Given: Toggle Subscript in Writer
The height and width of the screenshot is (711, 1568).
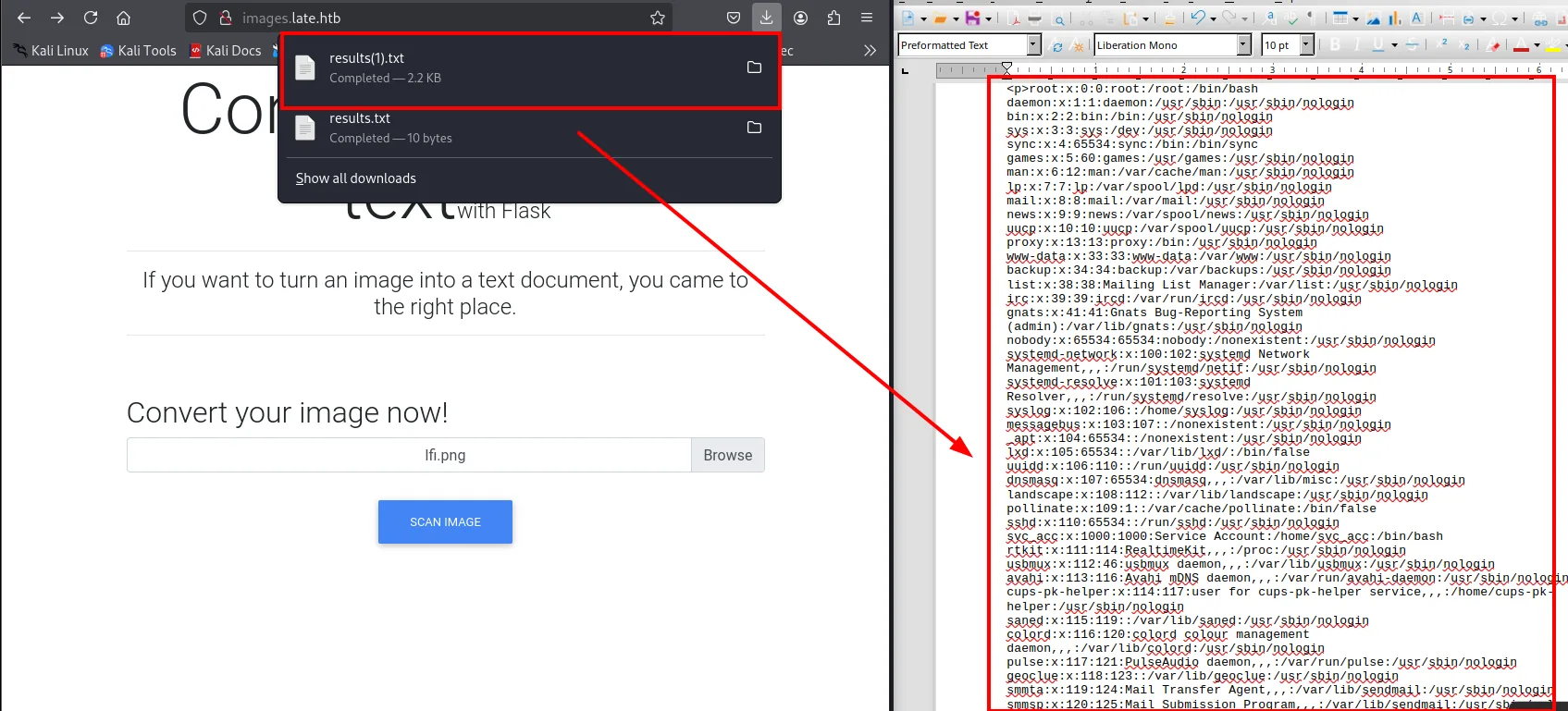Looking at the screenshot, I should pos(1464,45).
